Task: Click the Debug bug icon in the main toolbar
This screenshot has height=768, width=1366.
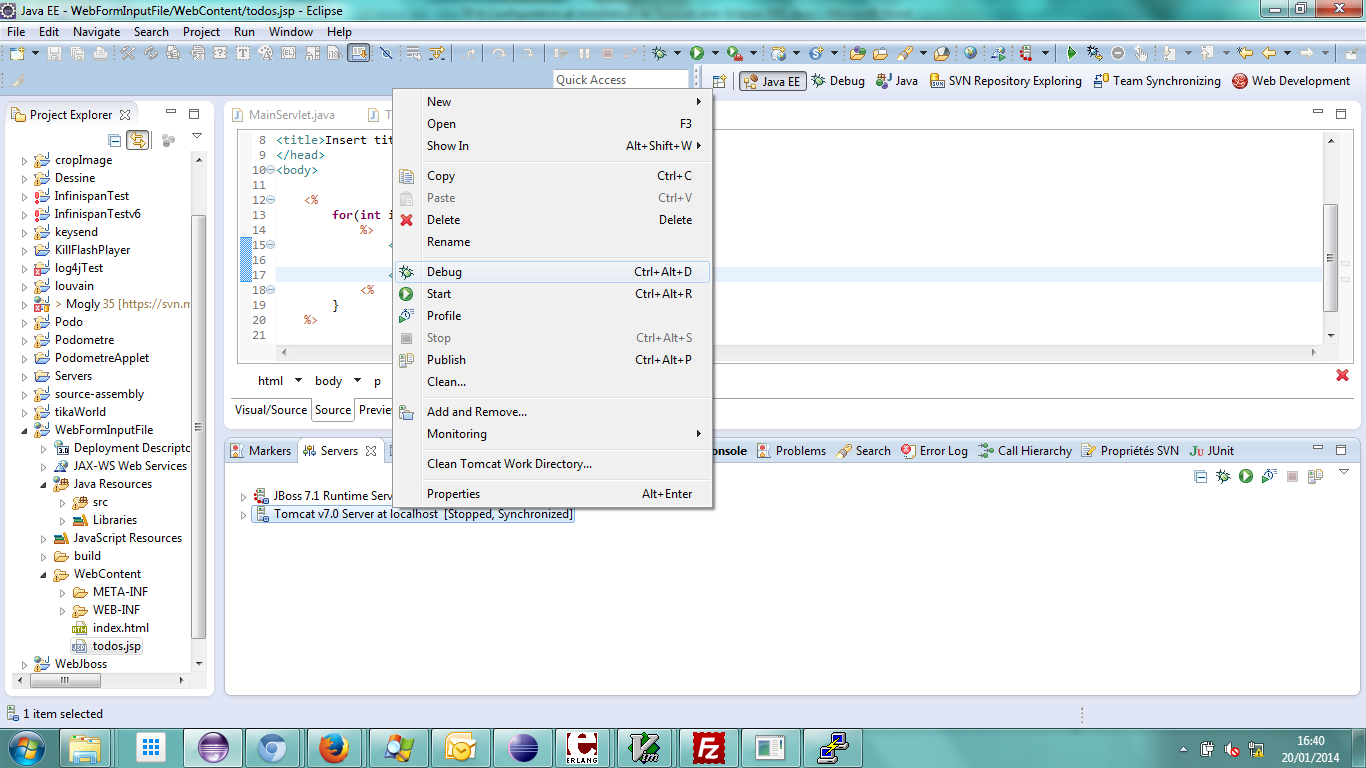Action: pyautogui.click(x=658, y=53)
